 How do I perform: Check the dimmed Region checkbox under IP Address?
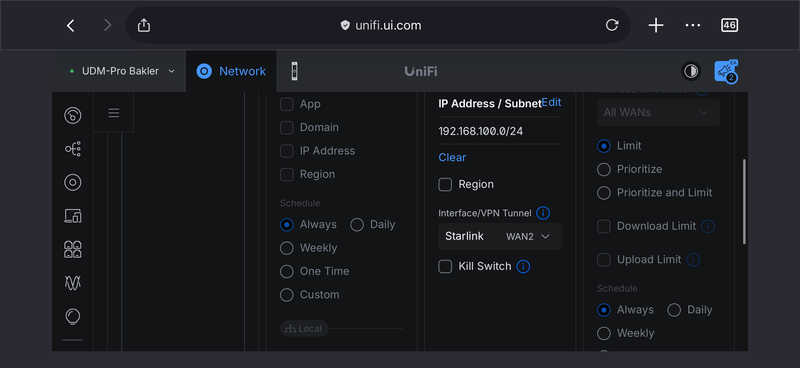point(287,175)
